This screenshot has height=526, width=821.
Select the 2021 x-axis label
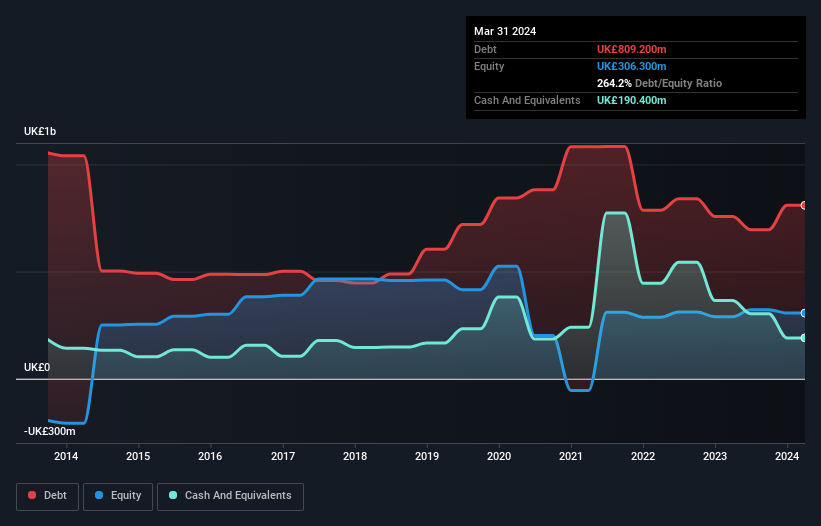[571, 456]
